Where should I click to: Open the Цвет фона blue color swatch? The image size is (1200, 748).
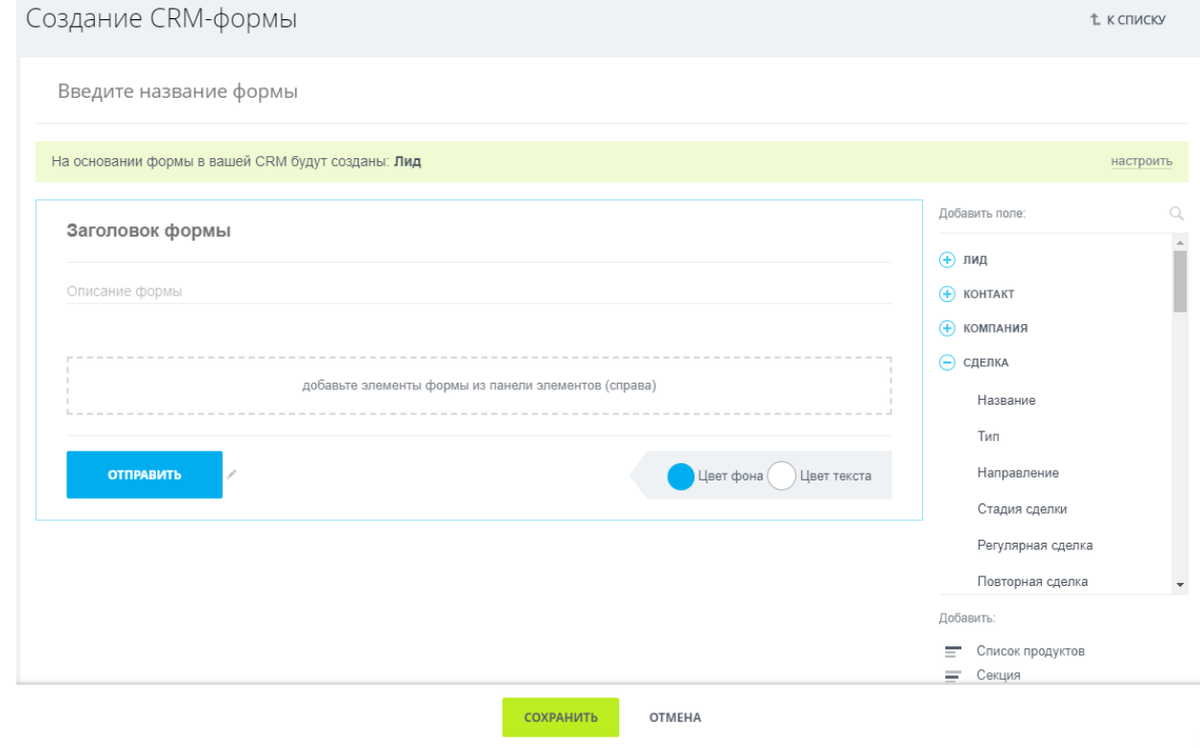coord(681,476)
